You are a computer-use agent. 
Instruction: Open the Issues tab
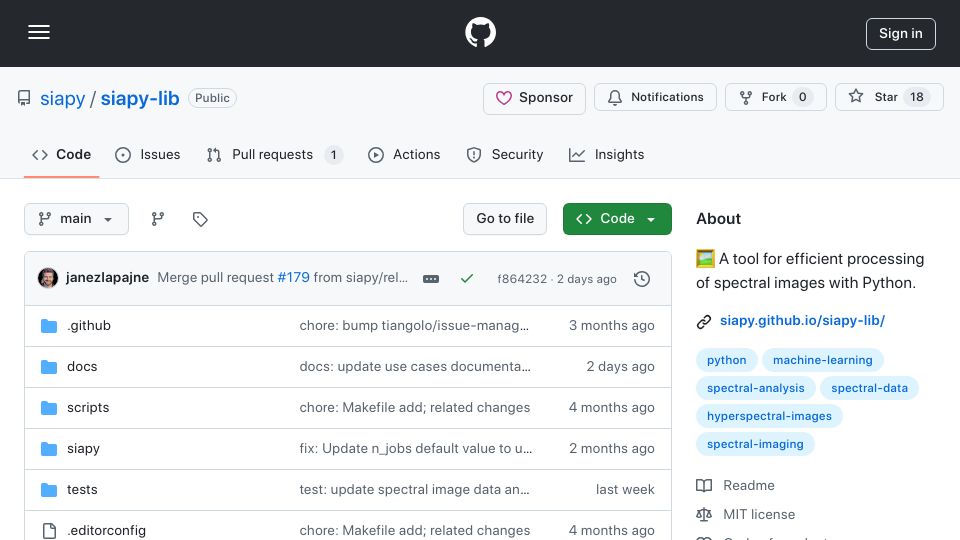click(x=148, y=155)
